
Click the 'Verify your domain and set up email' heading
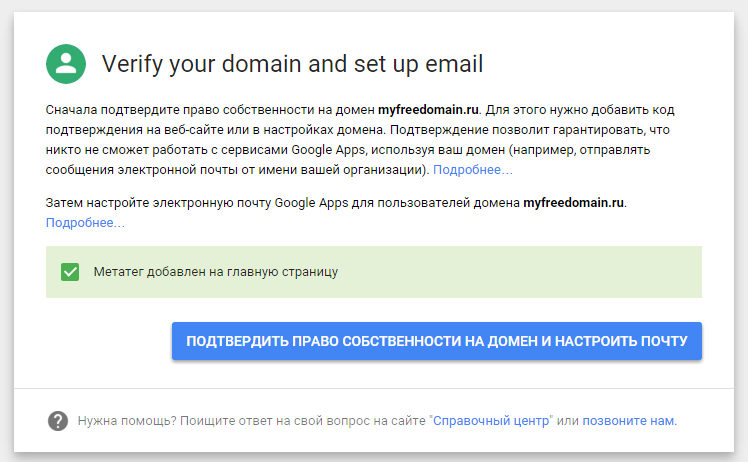(292, 65)
